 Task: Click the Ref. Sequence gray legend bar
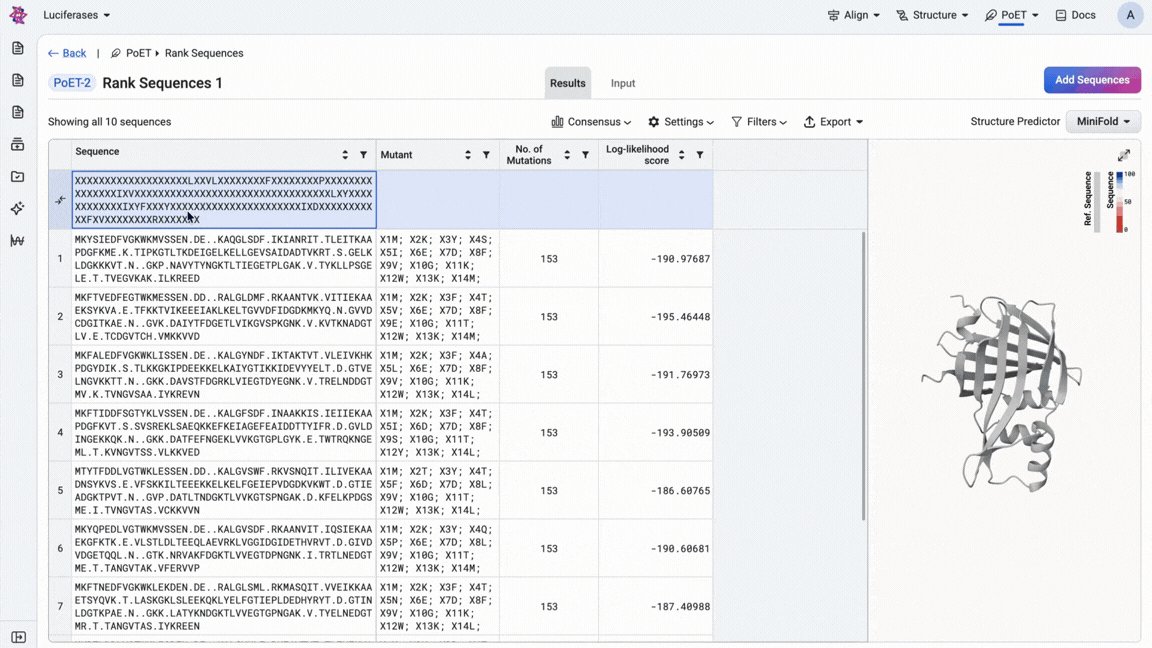tap(1097, 203)
